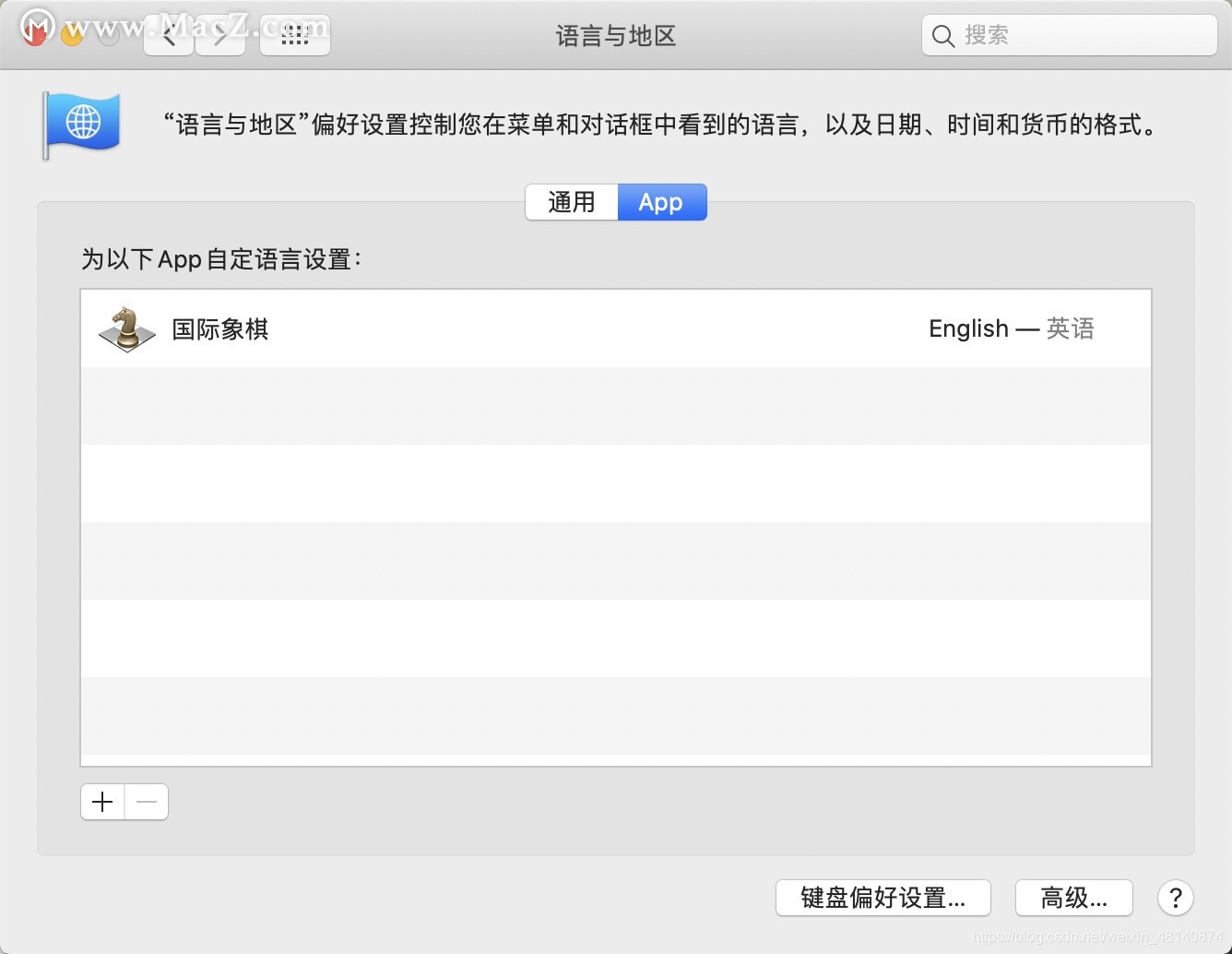Viewport: 1232px width, 954px height.
Task: Open help with the question mark button
Action: pyautogui.click(x=1176, y=898)
